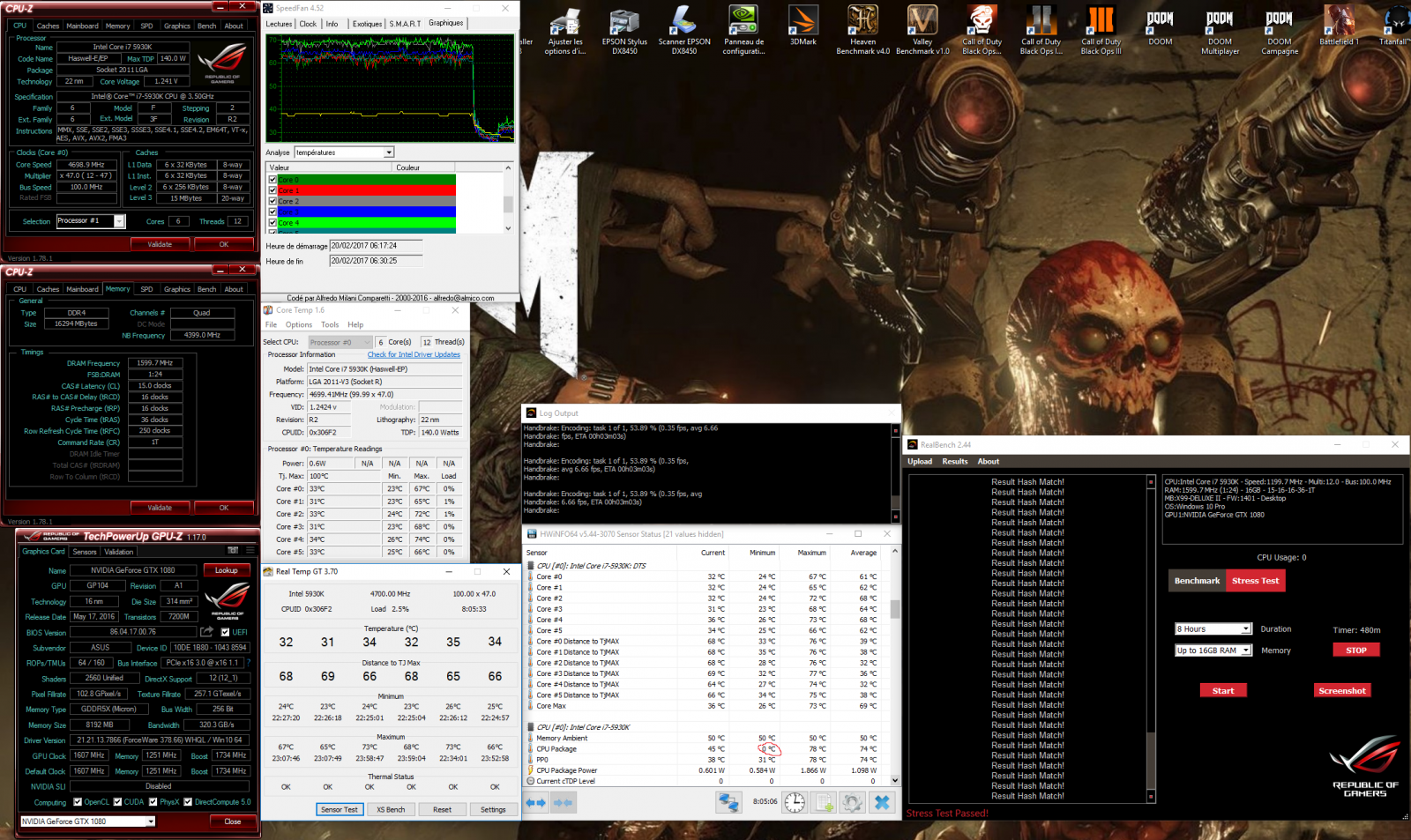The image size is (1411, 840).
Task: Launch Heaven Benchmark v4.0 desktop icon
Action: tap(862, 29)
